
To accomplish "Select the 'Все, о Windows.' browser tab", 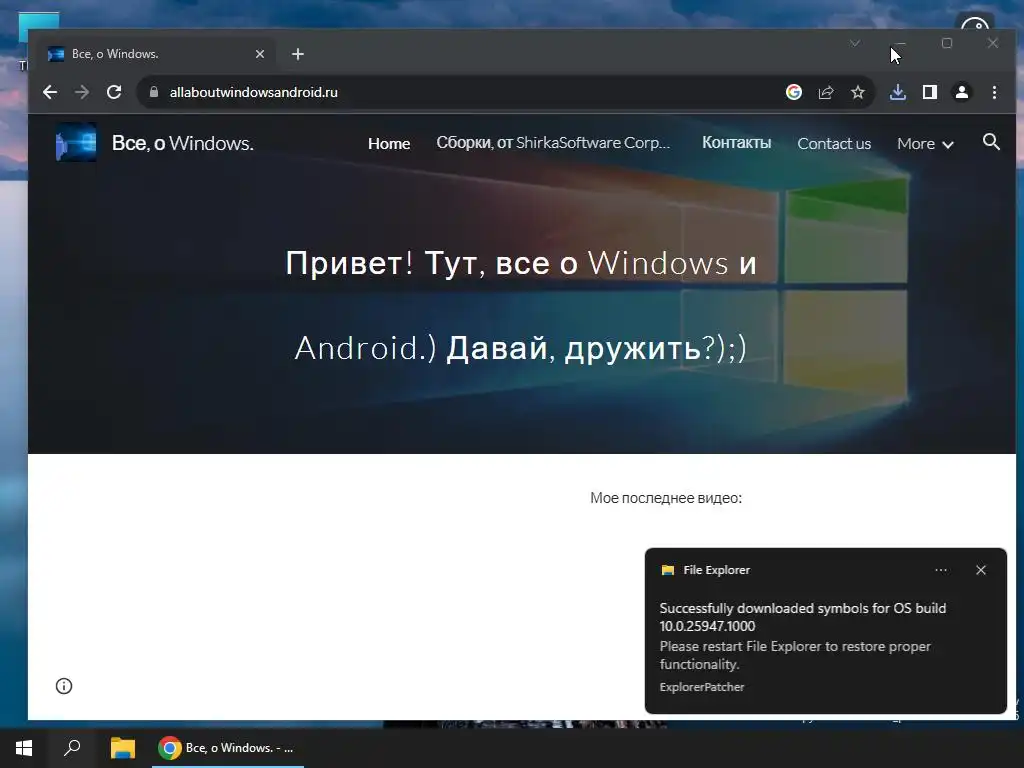I will (157, 54).
